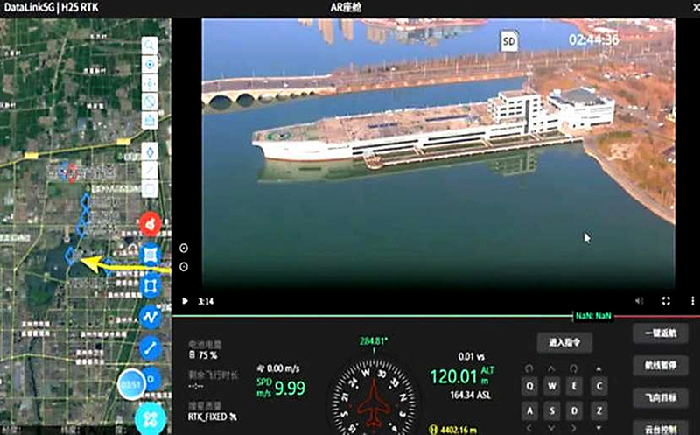Click the blue two-point line measurement button

tap(150, 348)
